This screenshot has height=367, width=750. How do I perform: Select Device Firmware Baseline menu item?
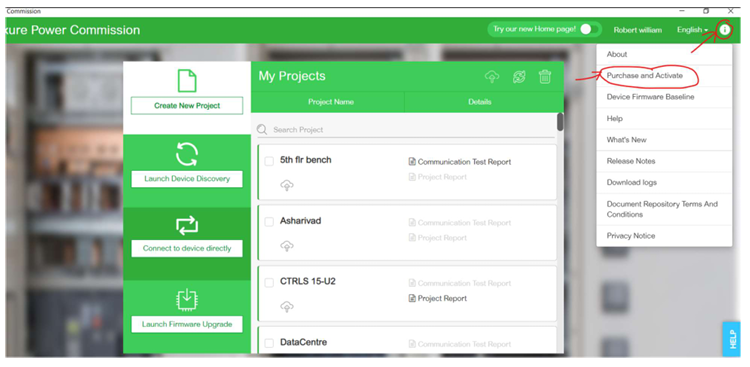point(664,97)
